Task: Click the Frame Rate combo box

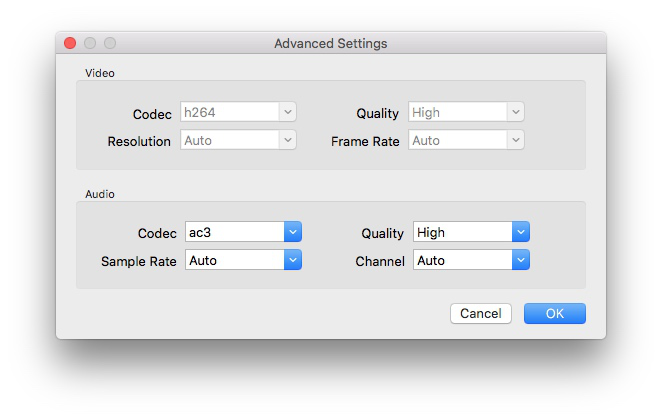Action: (466, 141)
